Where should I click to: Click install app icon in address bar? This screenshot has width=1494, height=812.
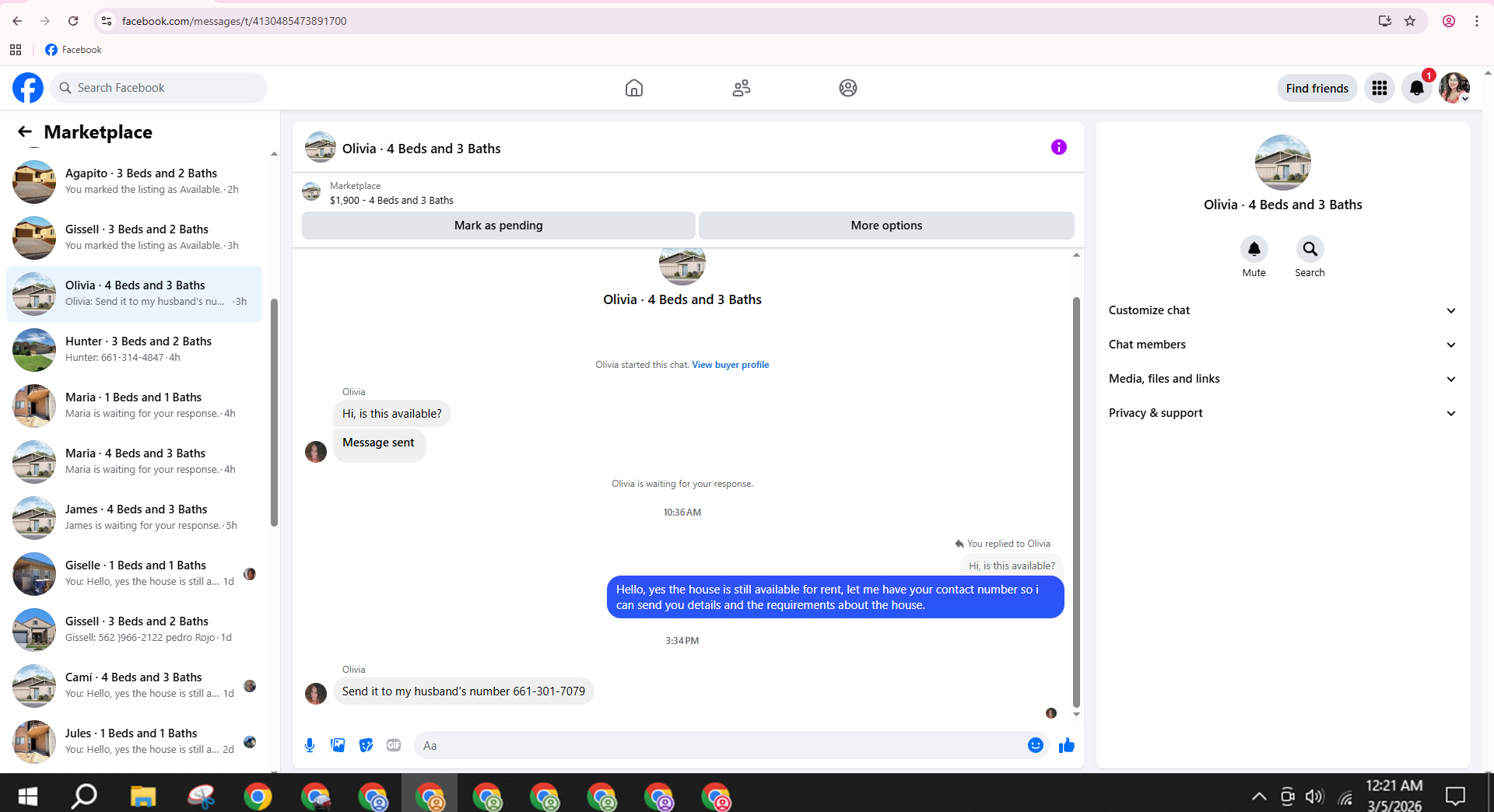pyautogui.click(x=1385, y=21)
